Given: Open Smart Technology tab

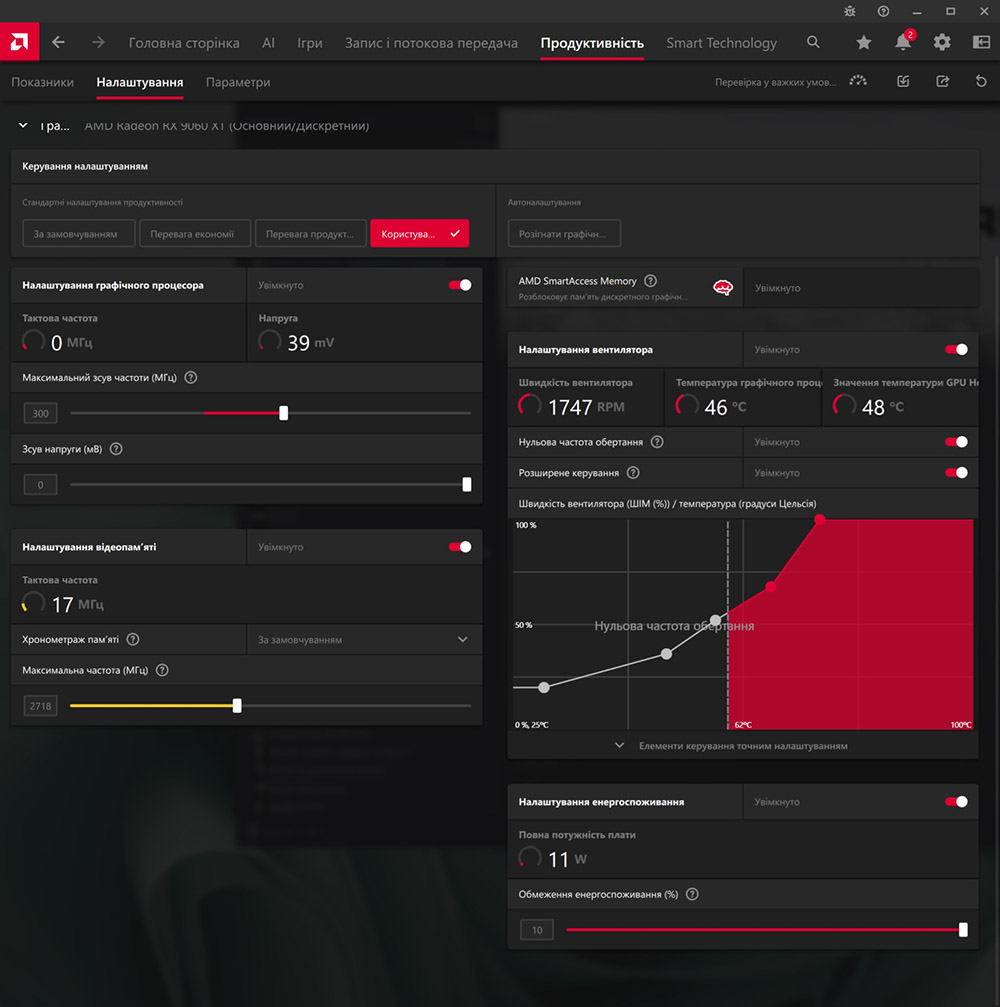Looking at the screenshot, I should click(x=721, y=43).
